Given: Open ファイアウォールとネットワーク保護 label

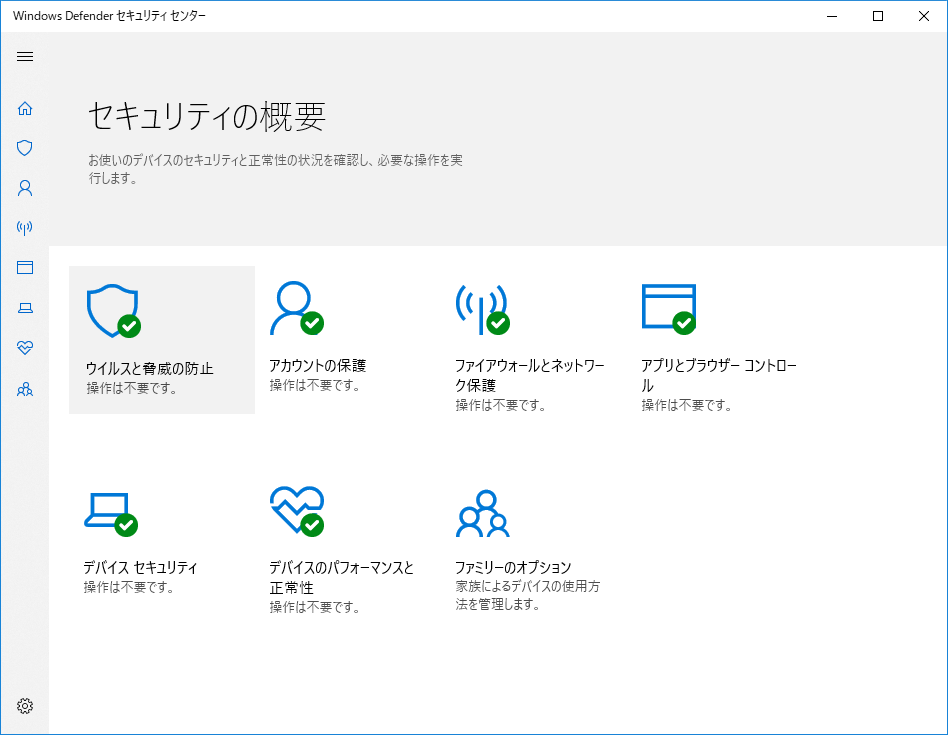Looking at the screenshot, I should coord(530,375).
